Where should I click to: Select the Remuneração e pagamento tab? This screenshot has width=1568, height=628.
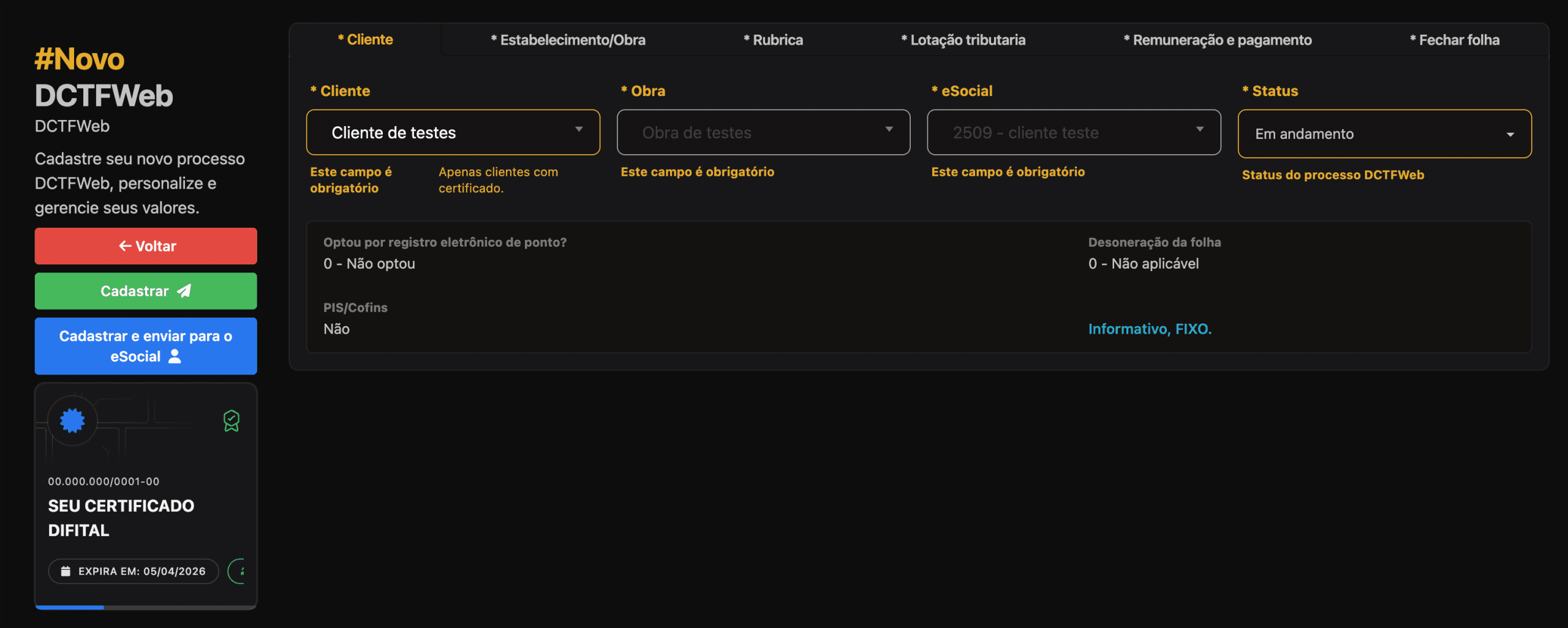point(1218,40)
